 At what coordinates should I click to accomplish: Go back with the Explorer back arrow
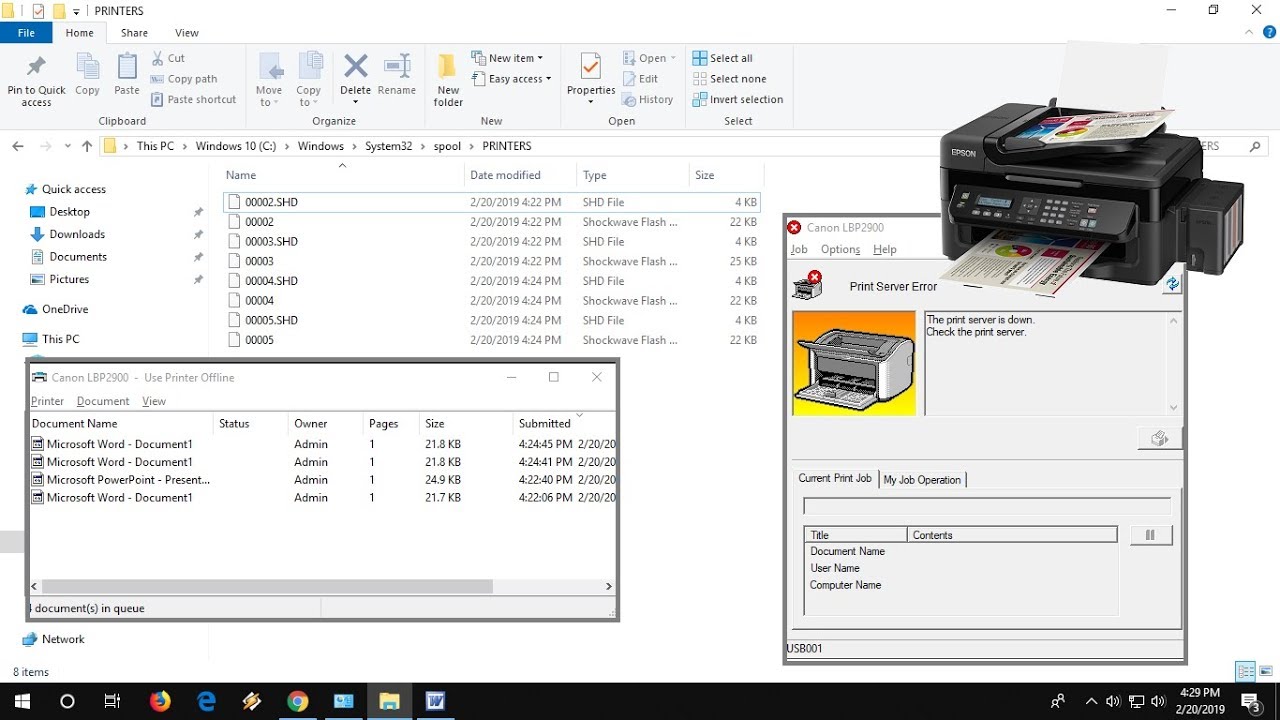click(x=18, y=146)
